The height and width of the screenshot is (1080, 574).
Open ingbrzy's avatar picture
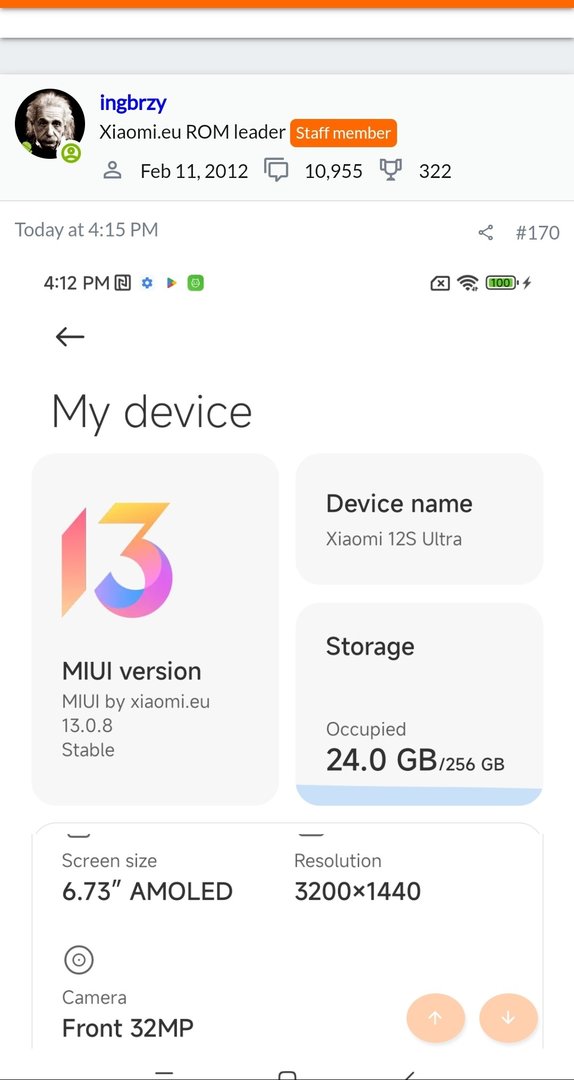pyautogui.click(x=50, y=124)
